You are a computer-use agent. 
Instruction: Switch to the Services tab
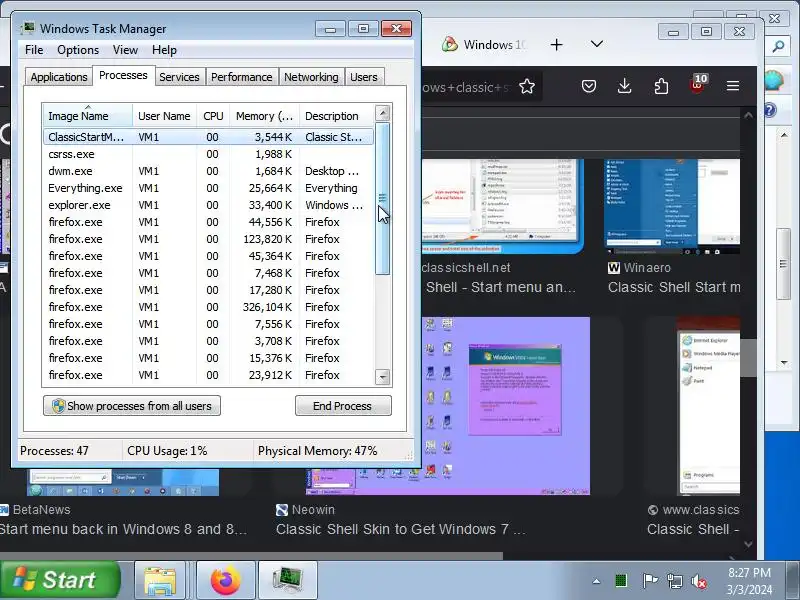click(179, 77)
